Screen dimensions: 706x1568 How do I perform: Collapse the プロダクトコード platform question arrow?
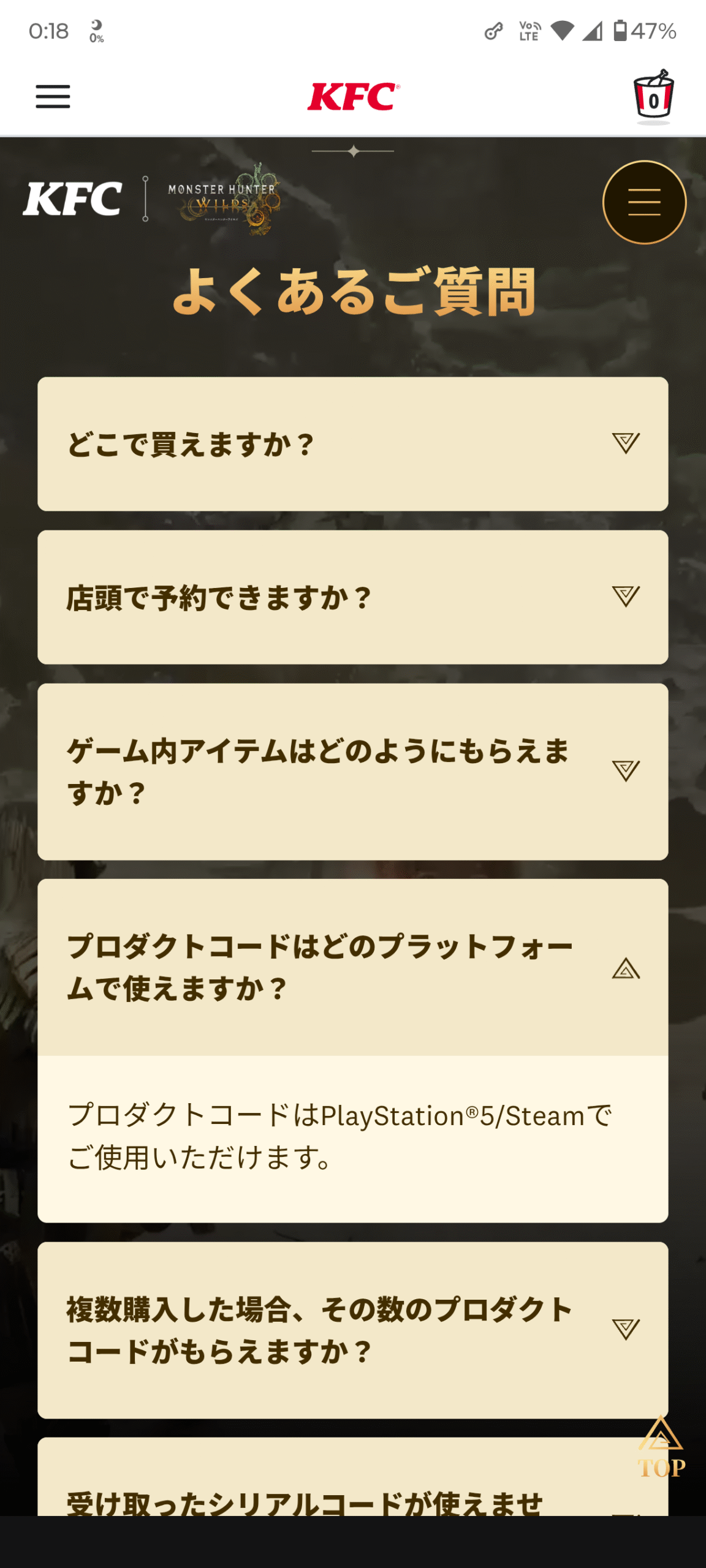click(626, 969)
